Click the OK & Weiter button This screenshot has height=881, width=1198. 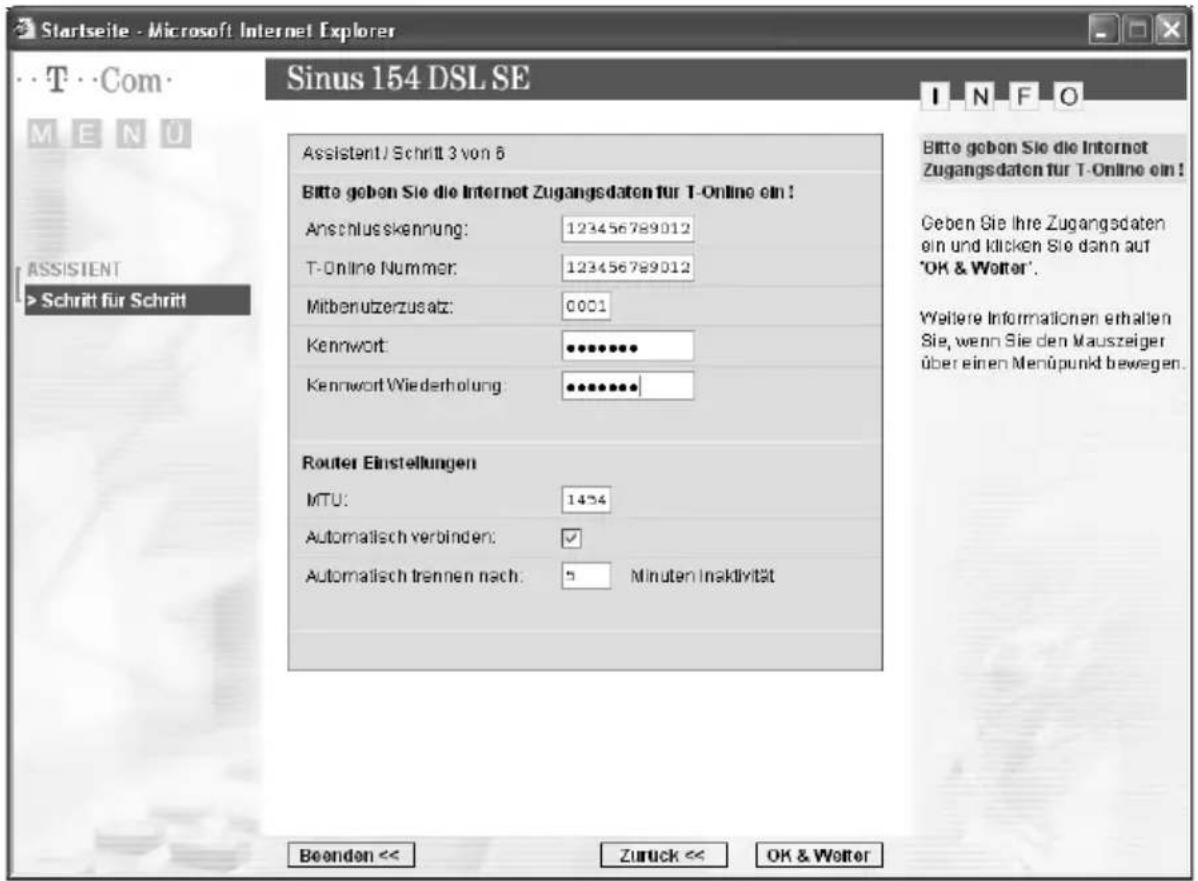[819, 855]
